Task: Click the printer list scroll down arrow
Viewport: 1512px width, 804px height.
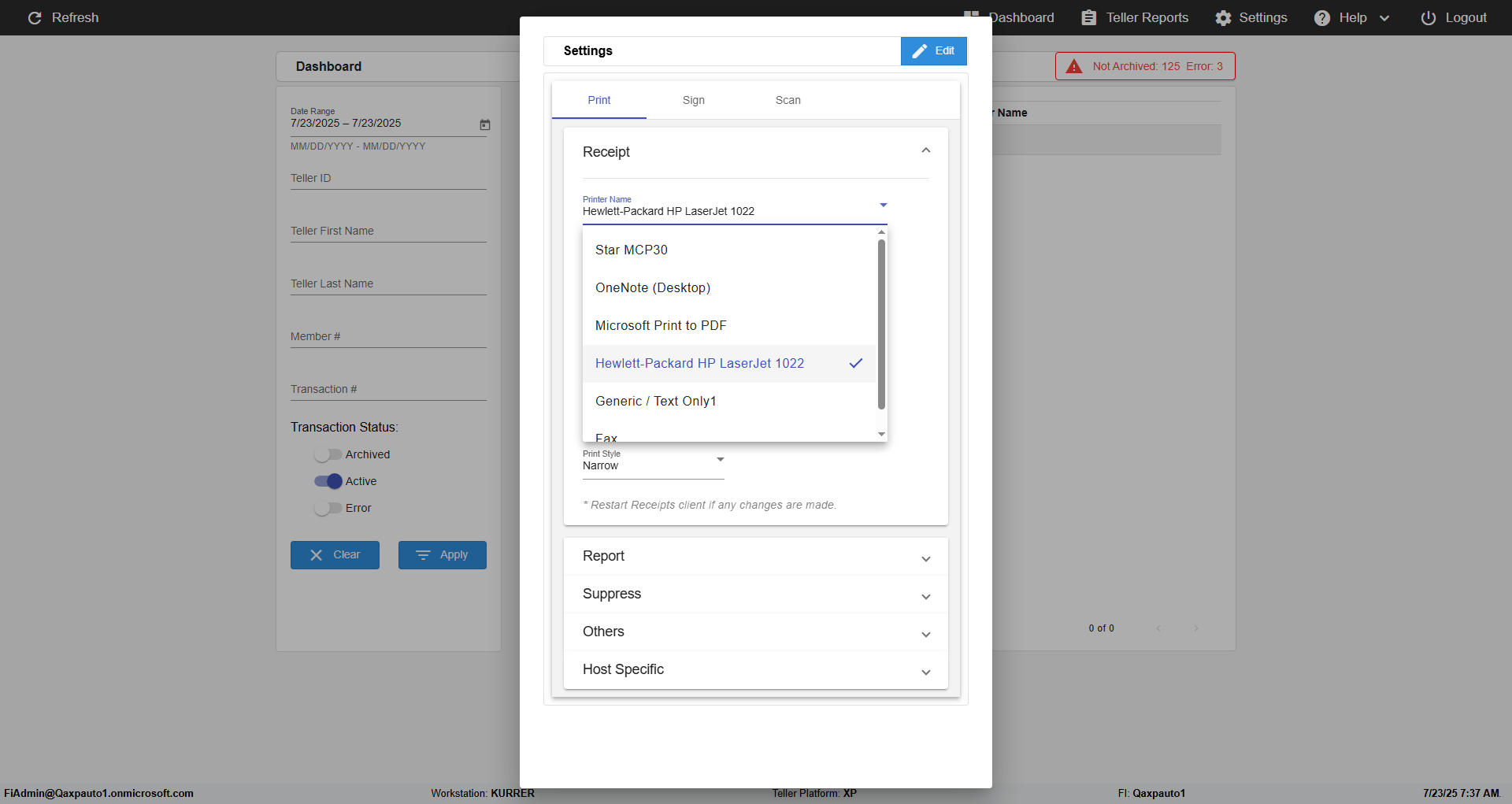Action: coord(881,434)
